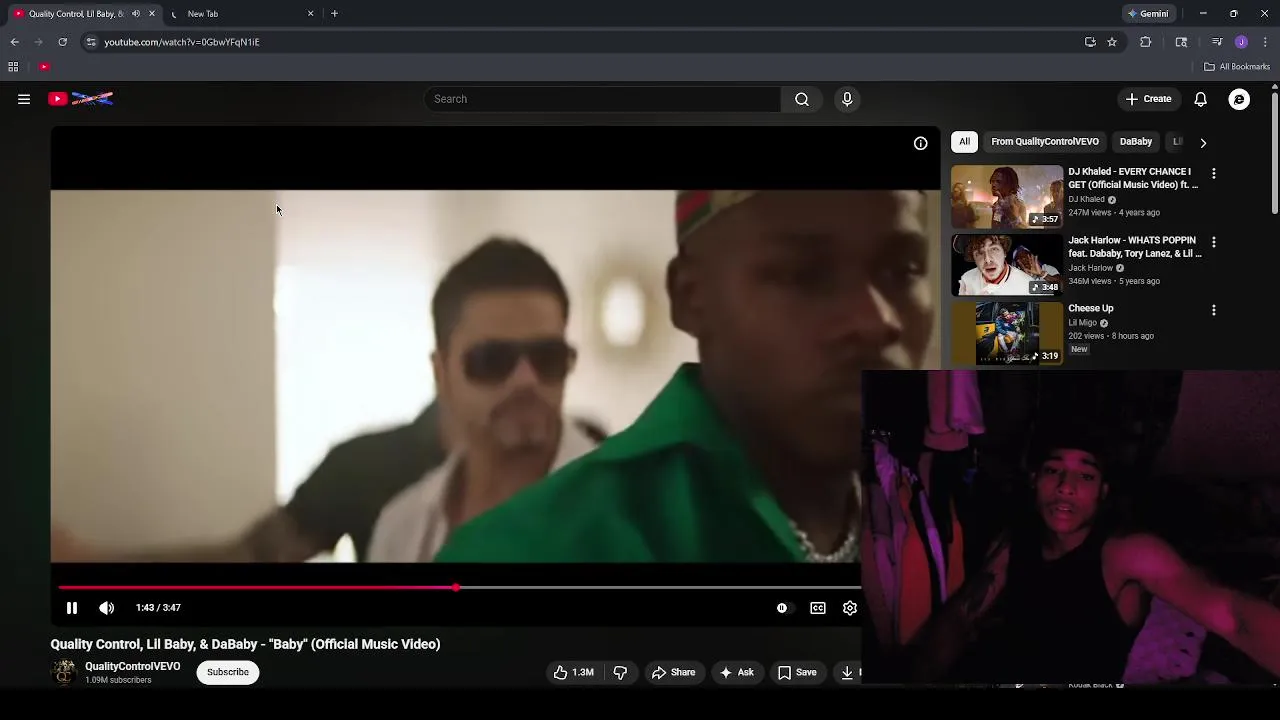This screenshot has height=720, width=1280.
Task: Go to the YouTube home logo
Action: (x=80, y=99)
